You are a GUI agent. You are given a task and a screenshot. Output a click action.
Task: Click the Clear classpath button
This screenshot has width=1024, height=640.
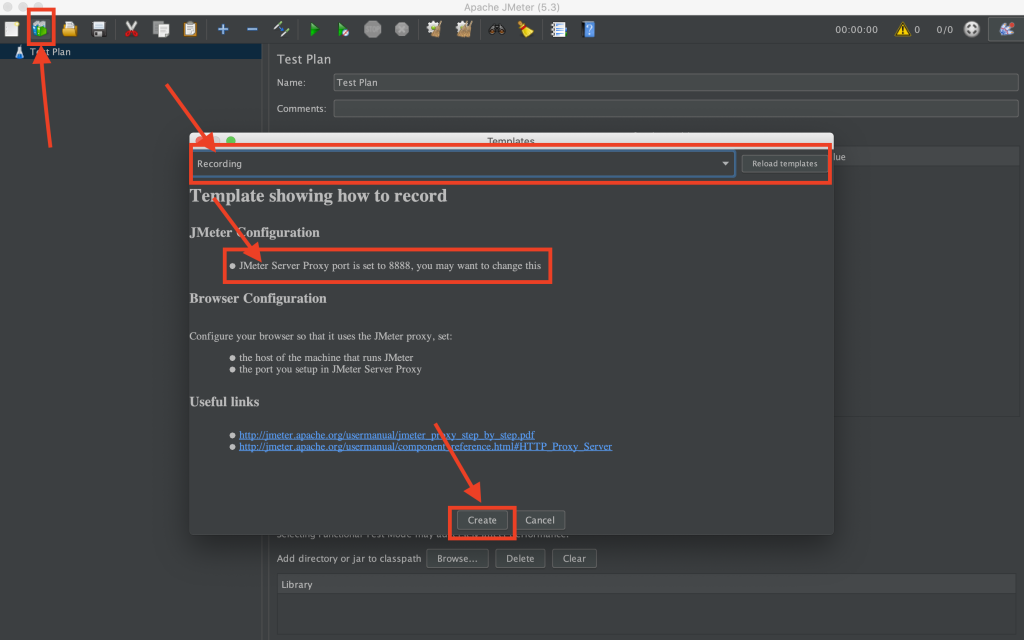tap(574, 558)
